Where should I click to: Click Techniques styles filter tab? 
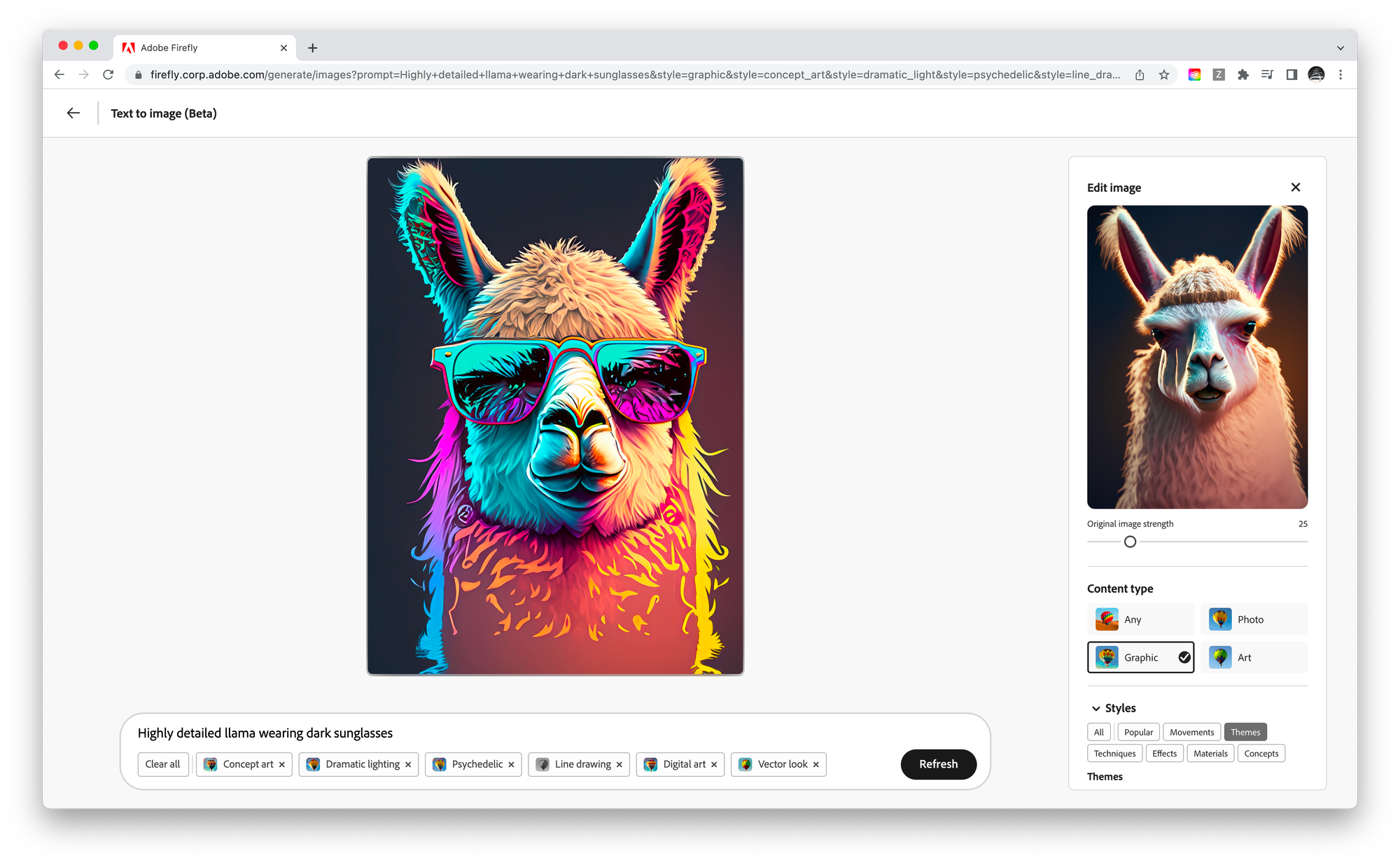click(1114, 752)
